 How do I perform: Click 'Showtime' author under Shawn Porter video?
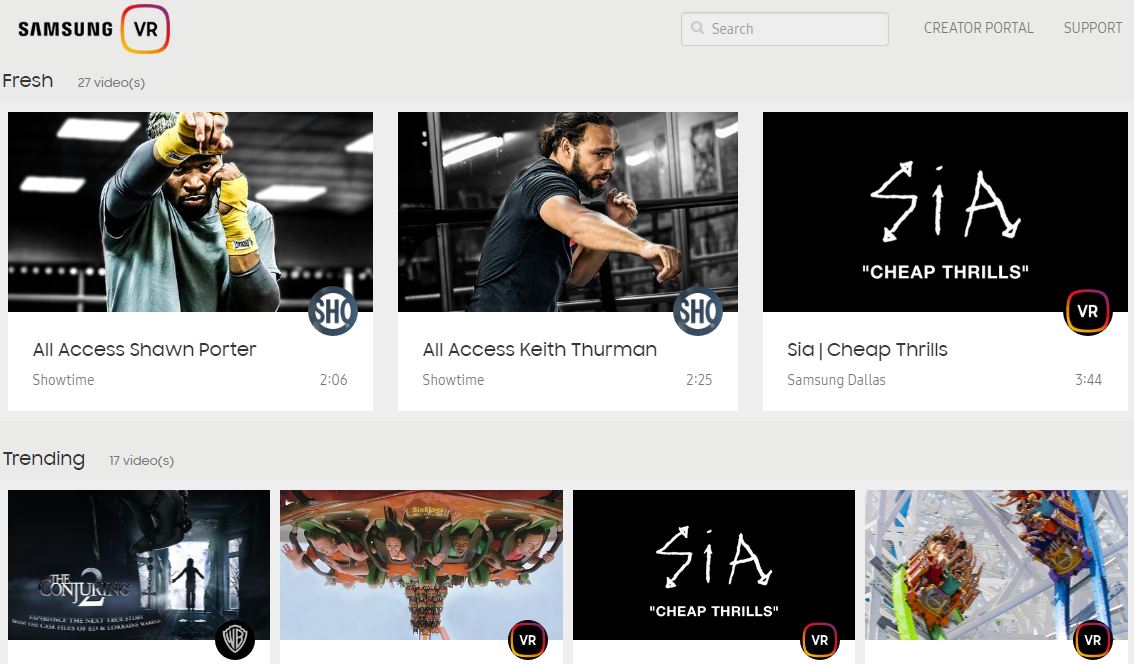click(x=63, y=380)
